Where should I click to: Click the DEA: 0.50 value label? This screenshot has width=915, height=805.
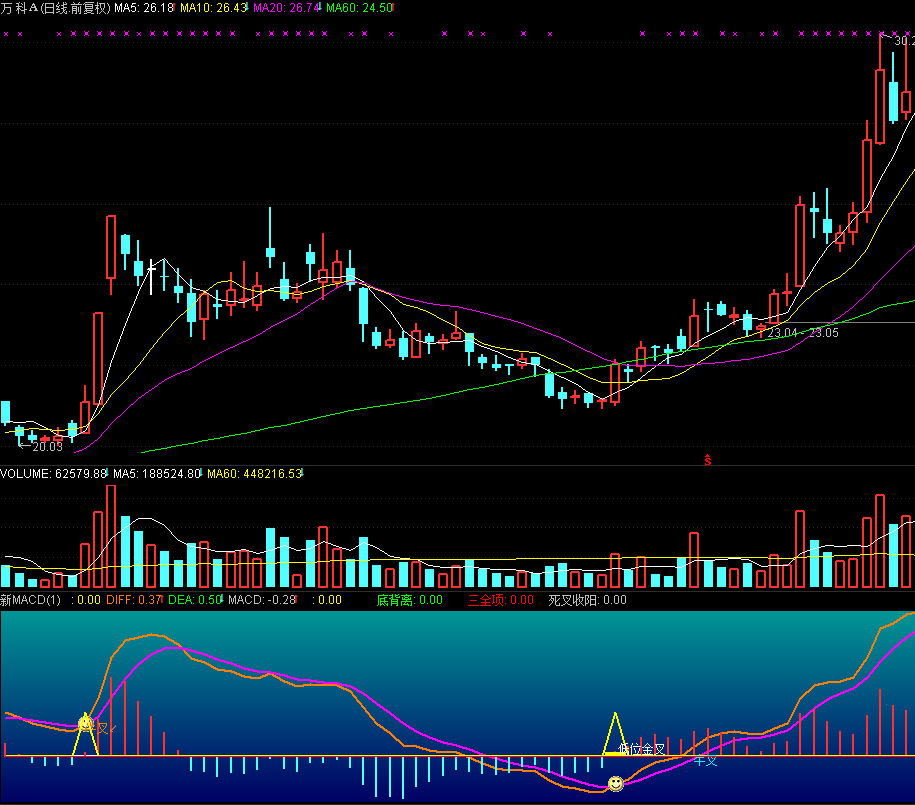[195, 600]
